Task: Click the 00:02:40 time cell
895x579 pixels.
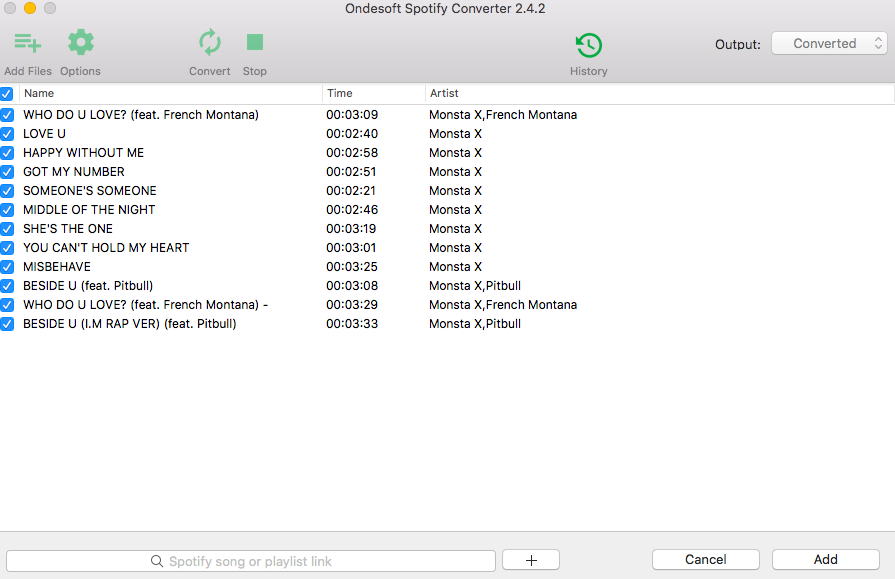Action: (x=352, y=134)
